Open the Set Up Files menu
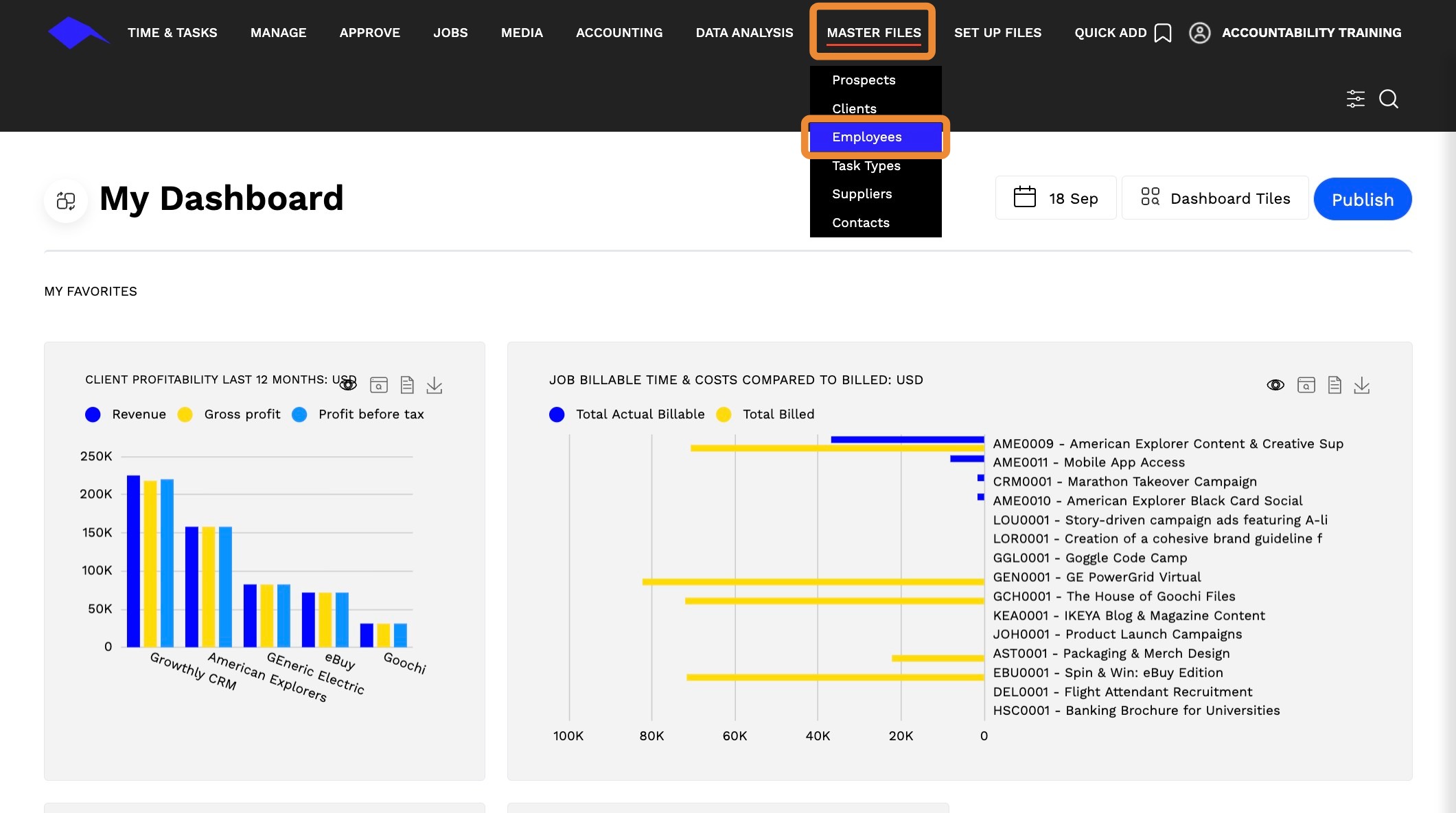Screen dimensions: 1456x813 [998, 33]
